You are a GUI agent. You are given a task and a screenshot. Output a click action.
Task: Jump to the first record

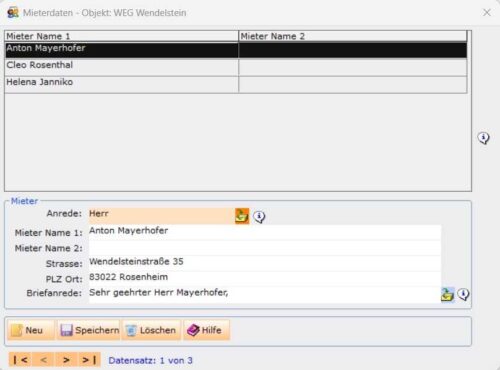(20, 360)
